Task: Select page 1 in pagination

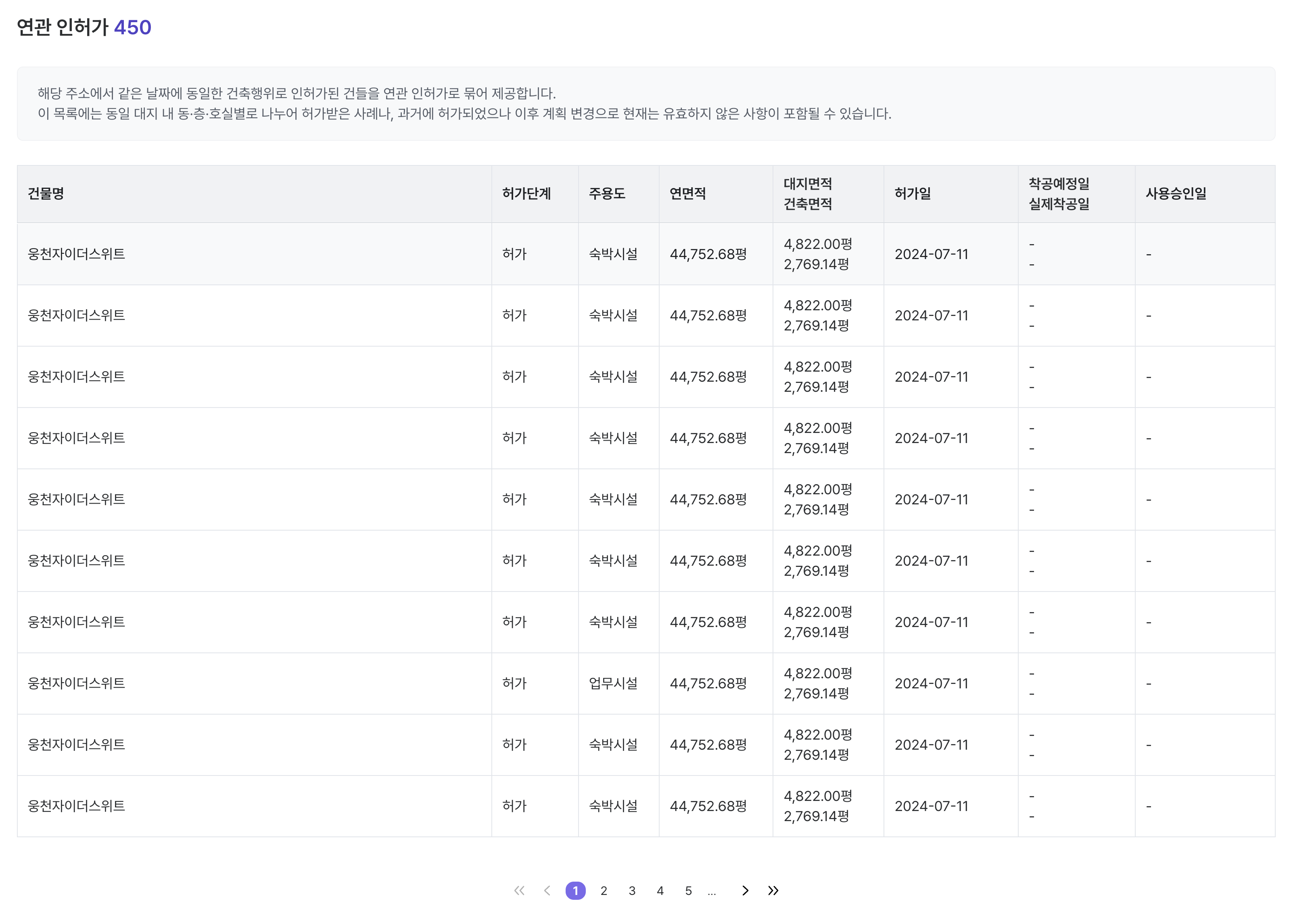Action: (x=575, y=891)
